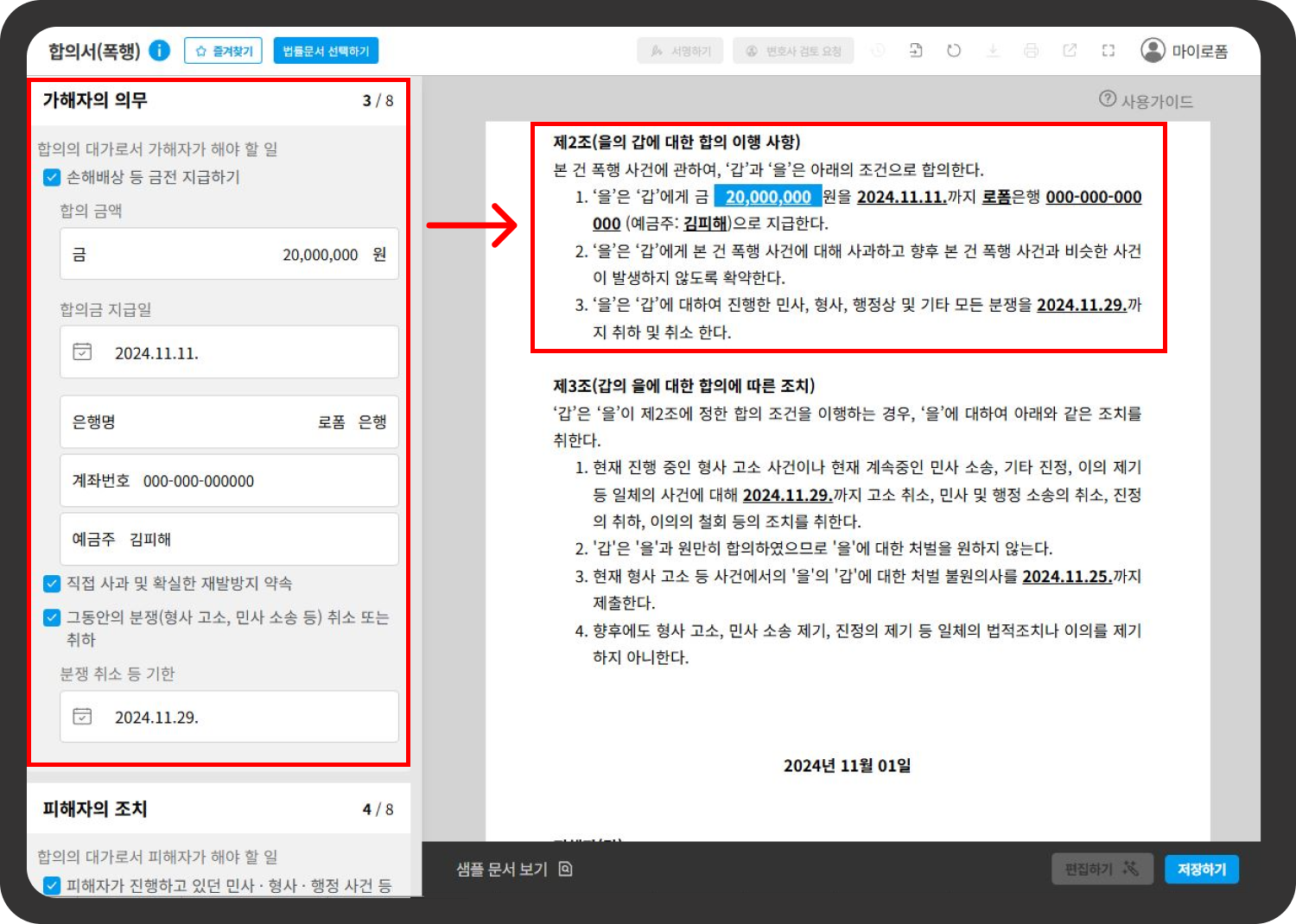1296x924 pixels.
Task: Enter fullscreen mode via expand icon
Action: click(x=1109, y=51)
